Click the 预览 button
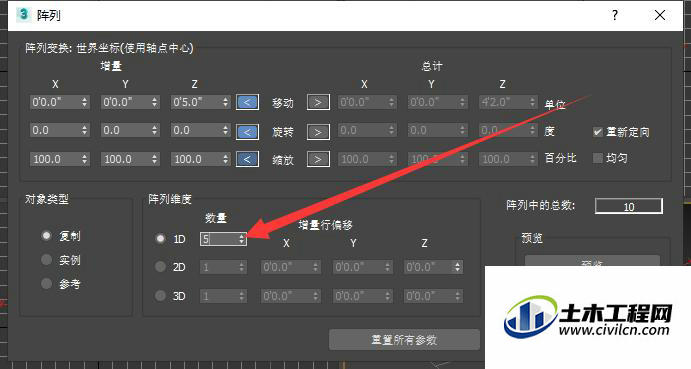The image size is (691, 369). coord(592,261)
